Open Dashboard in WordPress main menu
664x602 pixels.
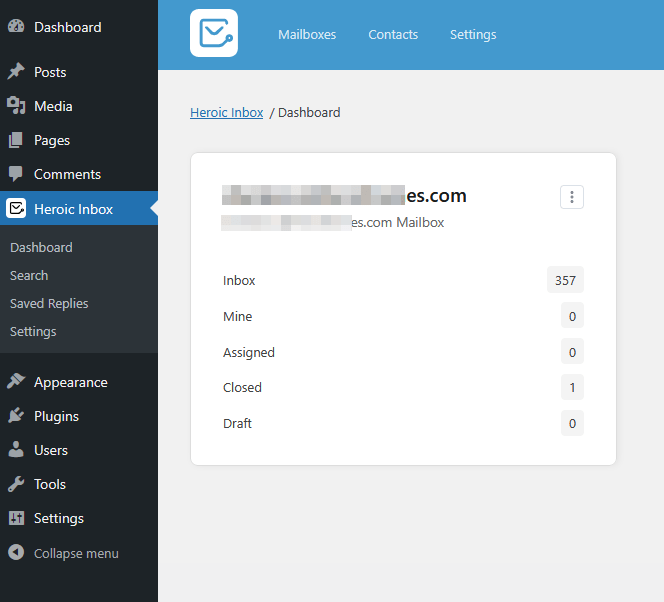(68, 27)
